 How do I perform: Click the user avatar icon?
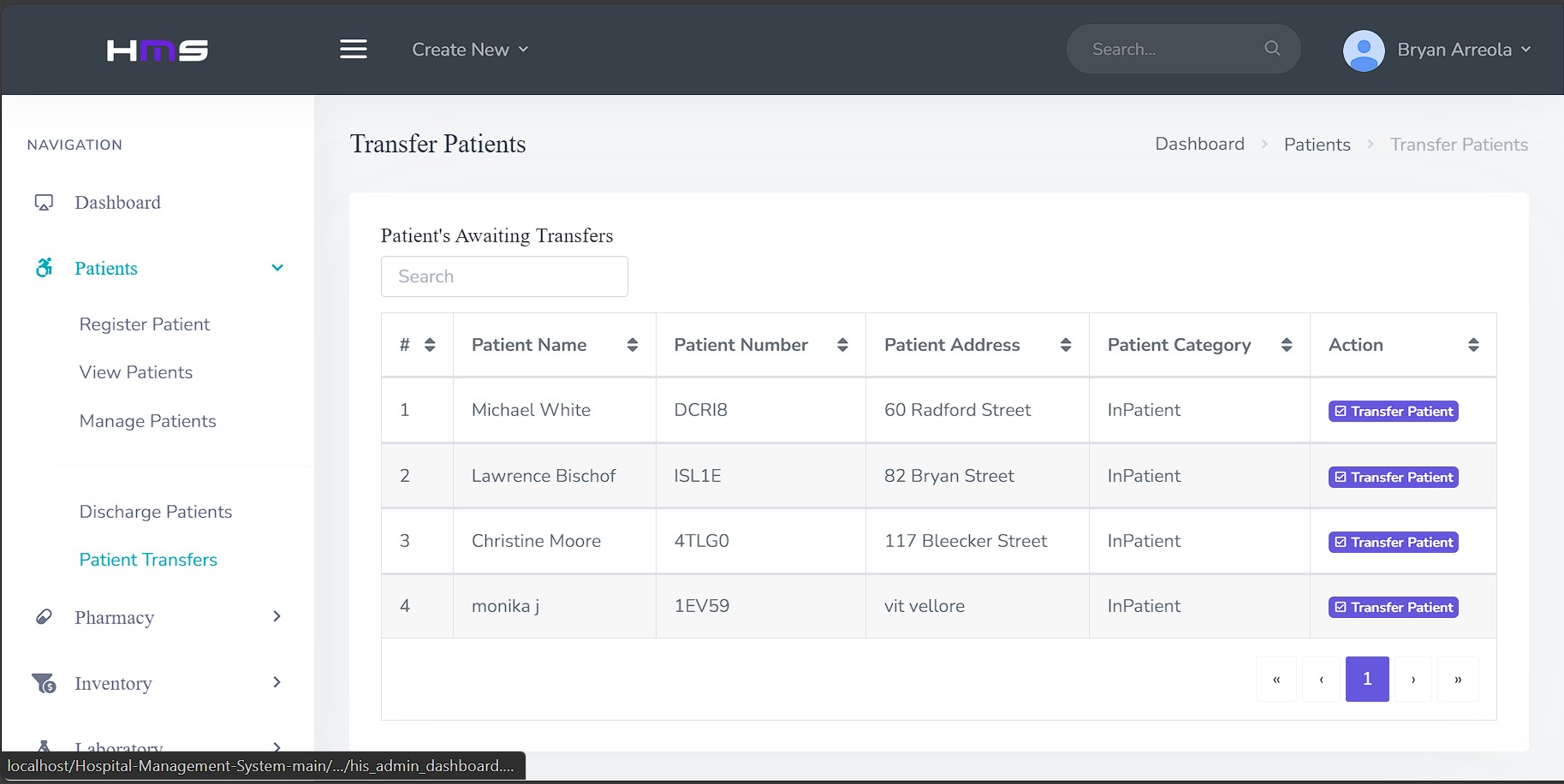tap(1363, 50)
